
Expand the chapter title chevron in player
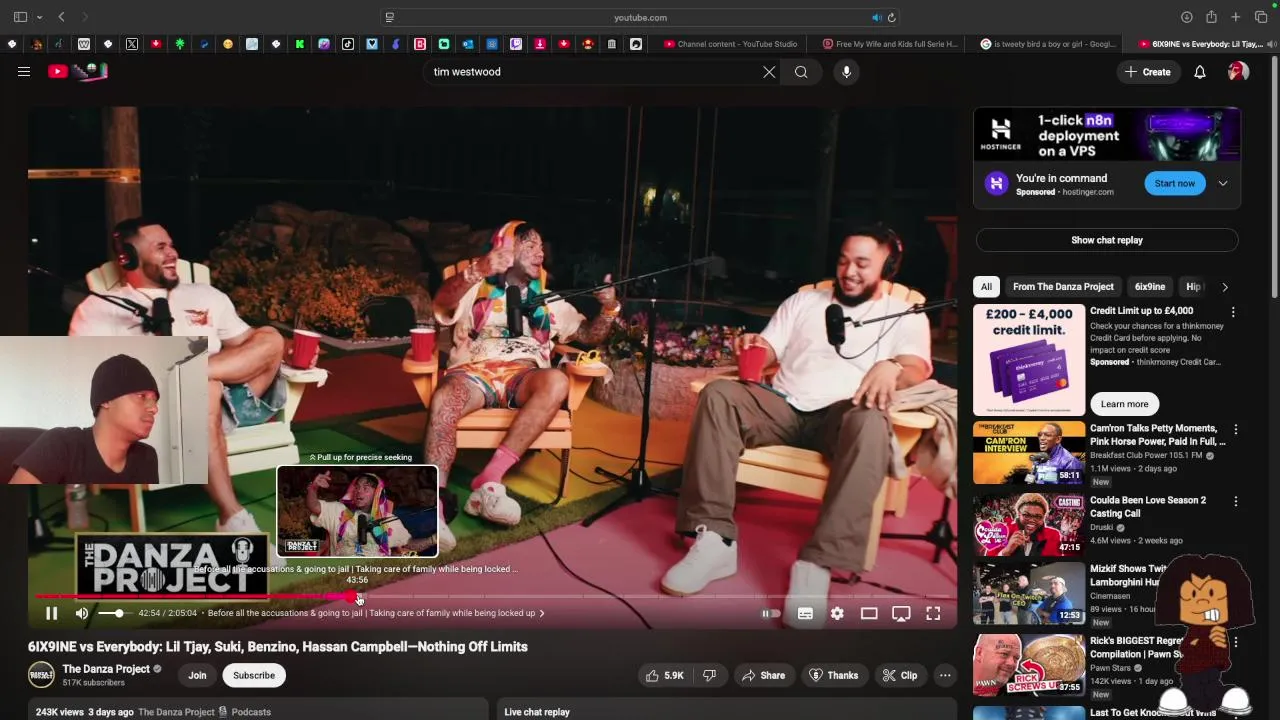pos(542,613)
